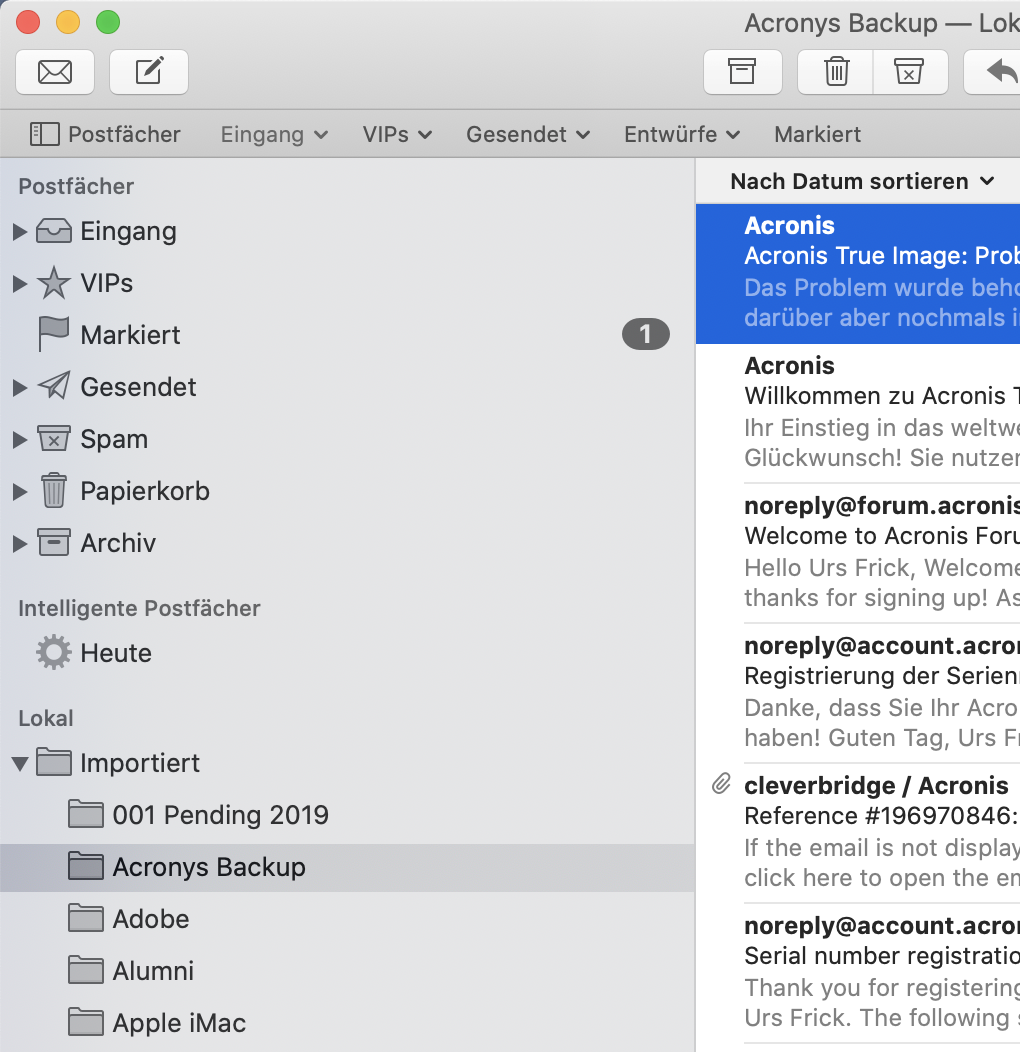Click the attachment paperclip on cleverbridge message
Image resolution: width=1020 pixels, height=1052 pixels.
(x=721, y=784)
